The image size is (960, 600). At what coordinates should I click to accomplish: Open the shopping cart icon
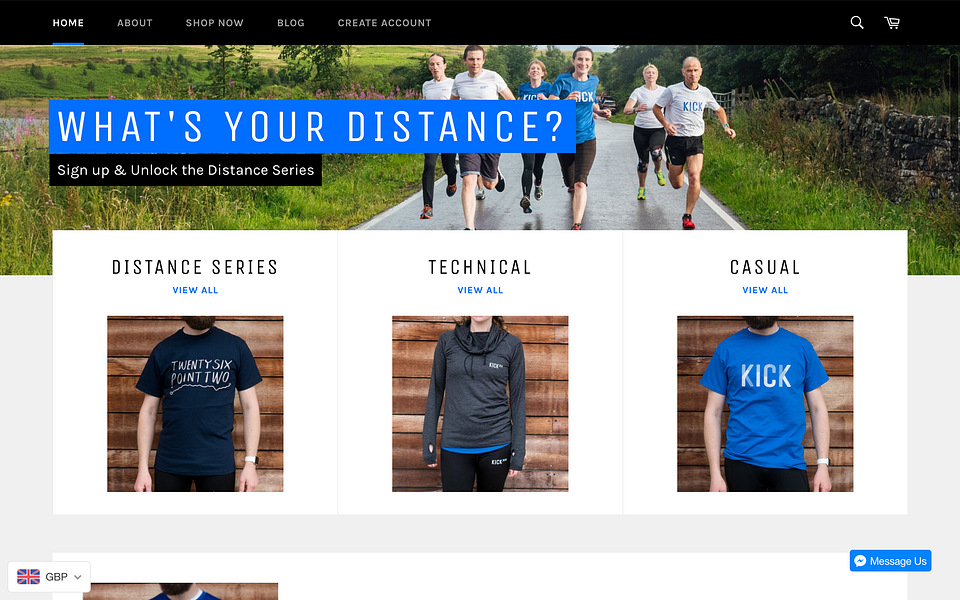(891, 23)
